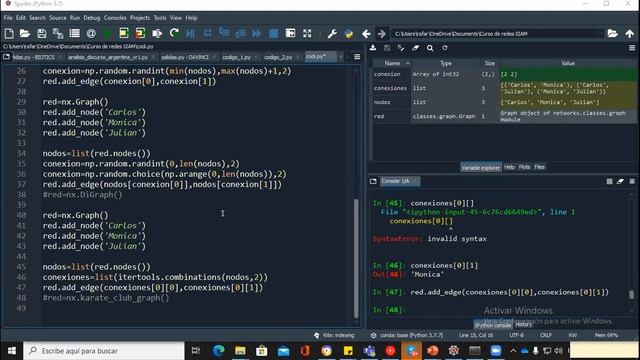Image resolution: width=640 pixels, height=360 pixels.
Task: Open the PYTHONPATH manager Python icon
Action: (349, 33)
